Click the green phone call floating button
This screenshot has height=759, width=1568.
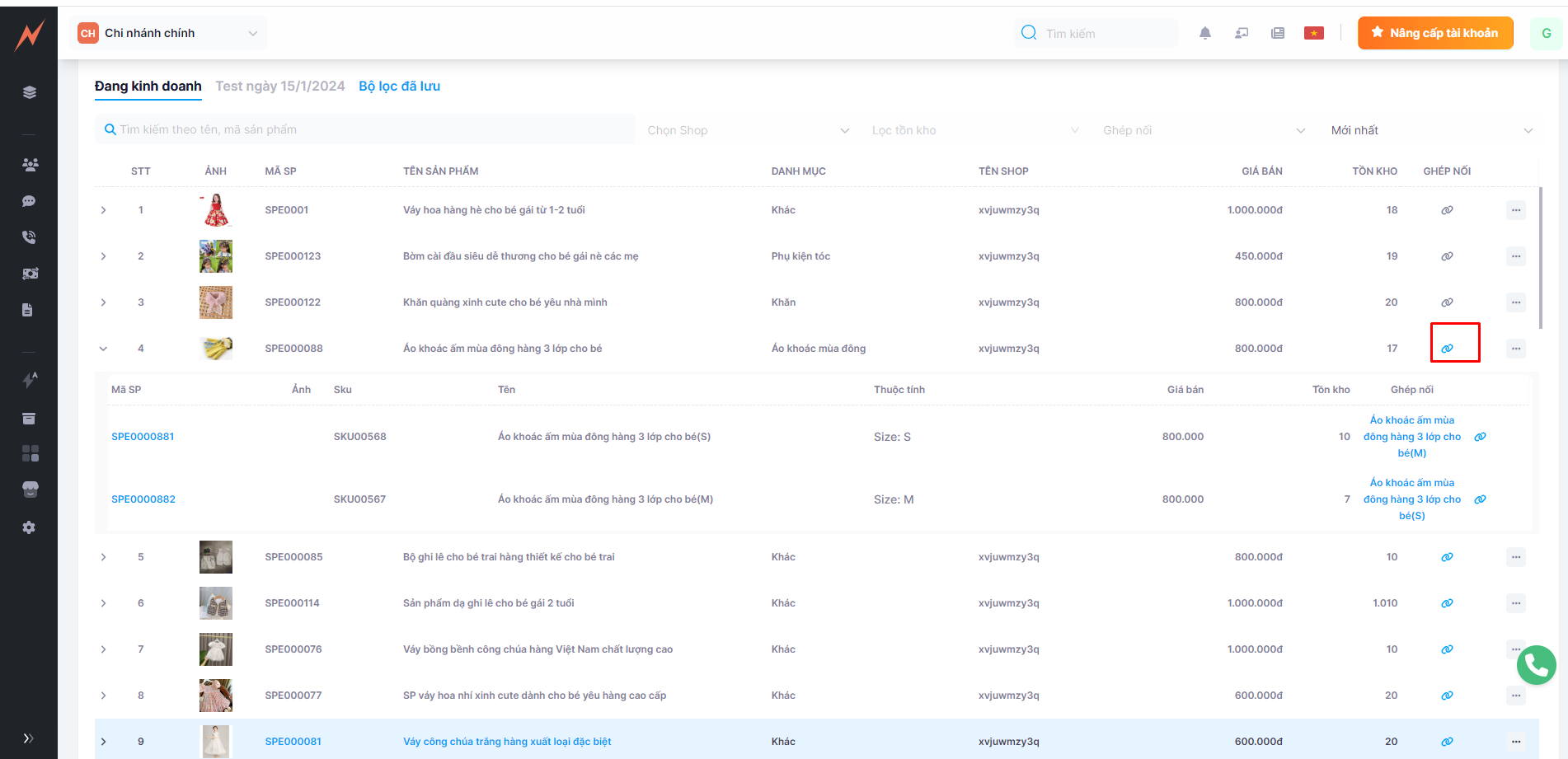[x=1536, y=664]
